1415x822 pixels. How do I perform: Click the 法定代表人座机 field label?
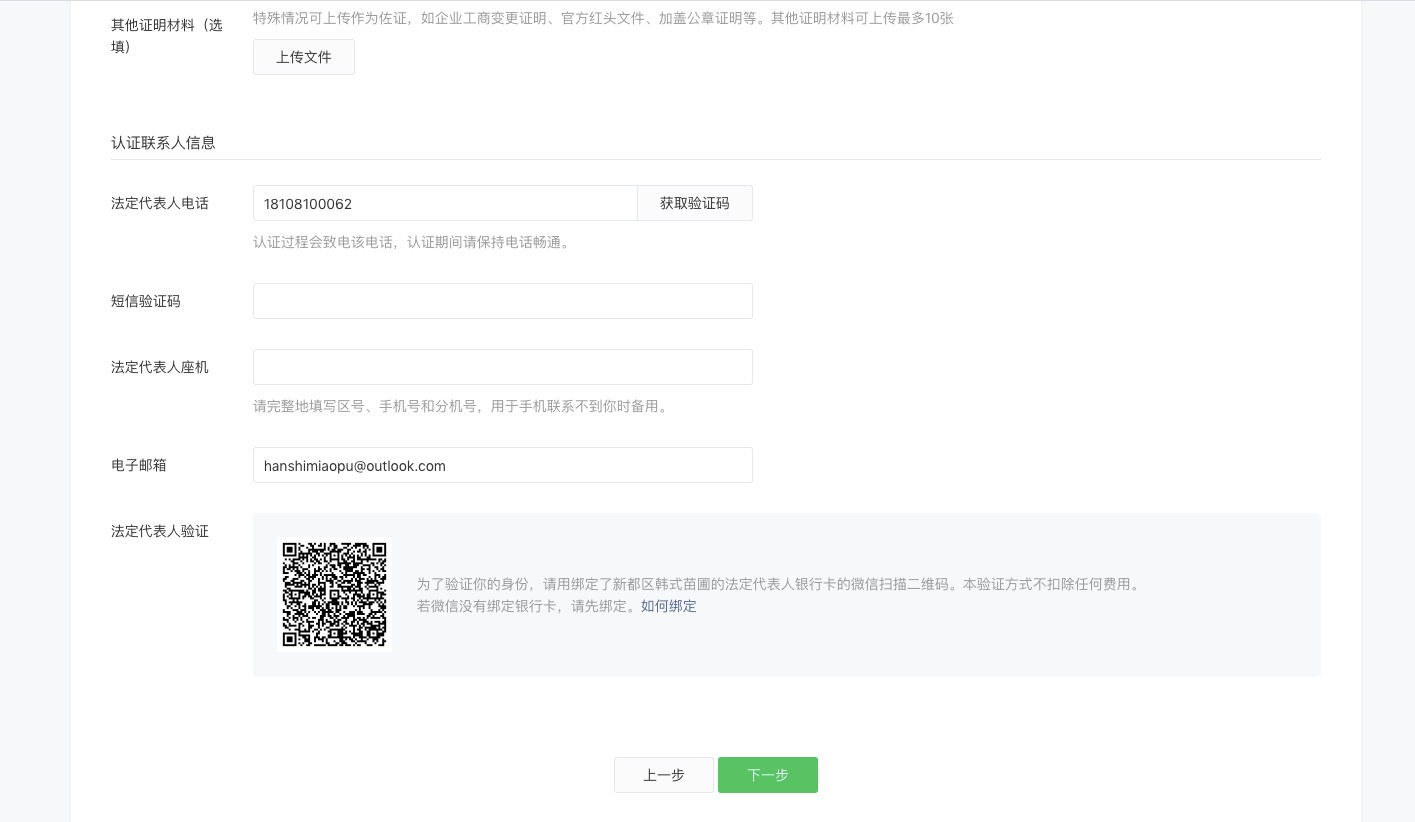tap(160, 367)
